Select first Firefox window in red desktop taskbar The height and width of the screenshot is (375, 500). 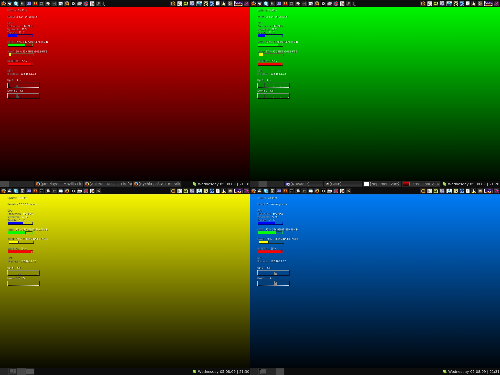(x=59, y=184)
